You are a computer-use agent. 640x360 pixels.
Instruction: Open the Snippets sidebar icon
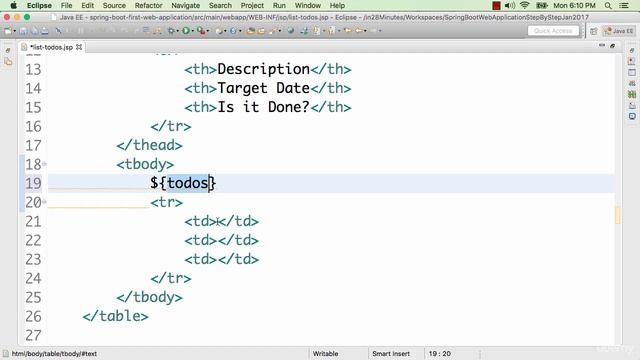pos(632,105)
